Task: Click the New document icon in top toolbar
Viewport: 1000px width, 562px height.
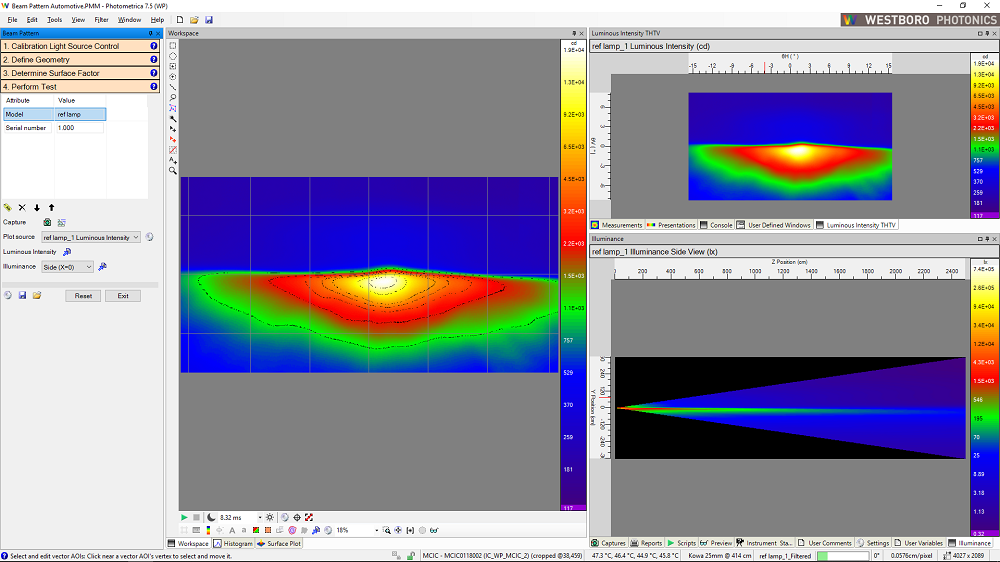Action: pos(180,20)
